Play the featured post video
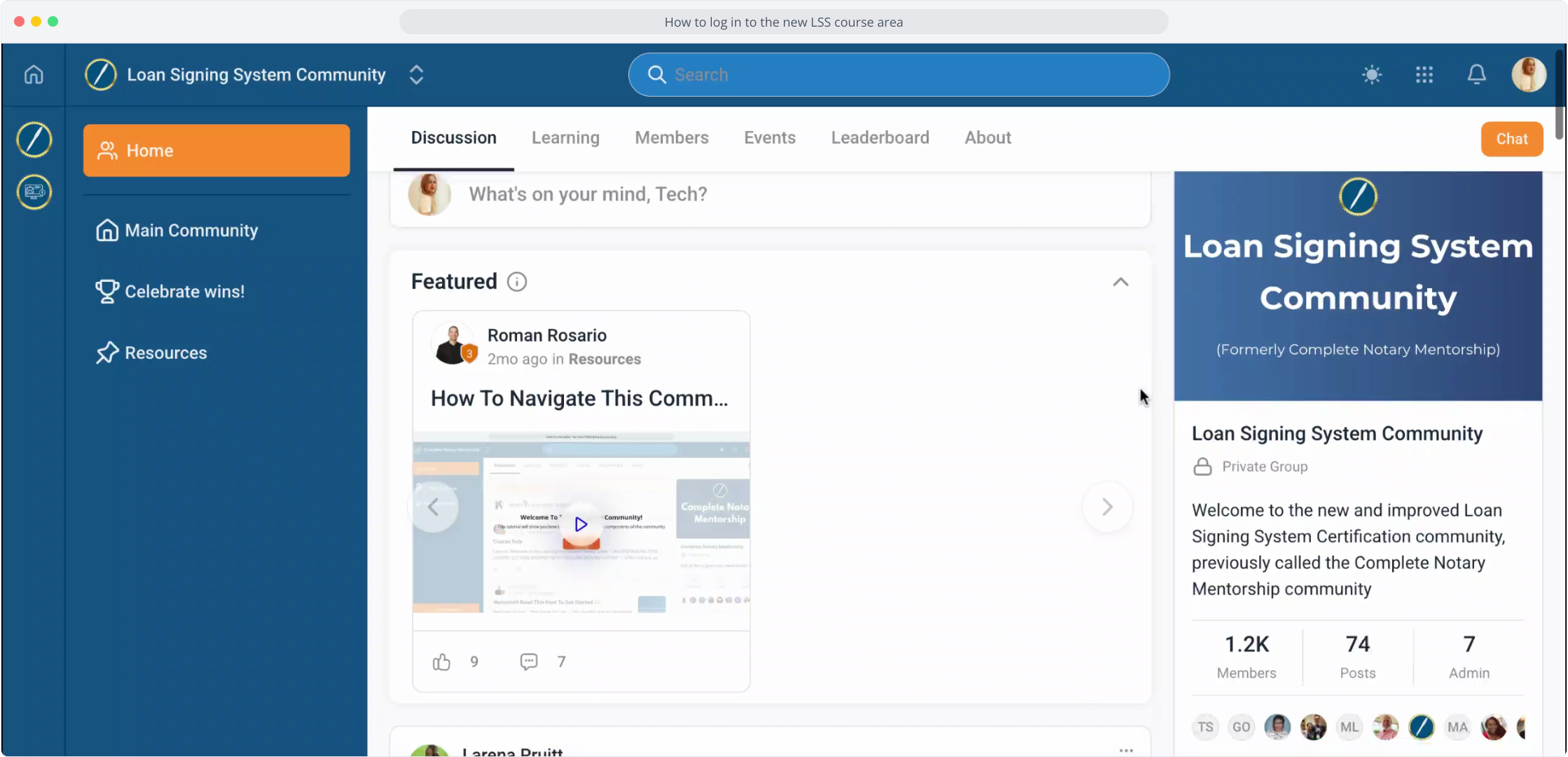The height and width of the screenshot is (757, 1568). pyautogui.click(x=581, y=524)
